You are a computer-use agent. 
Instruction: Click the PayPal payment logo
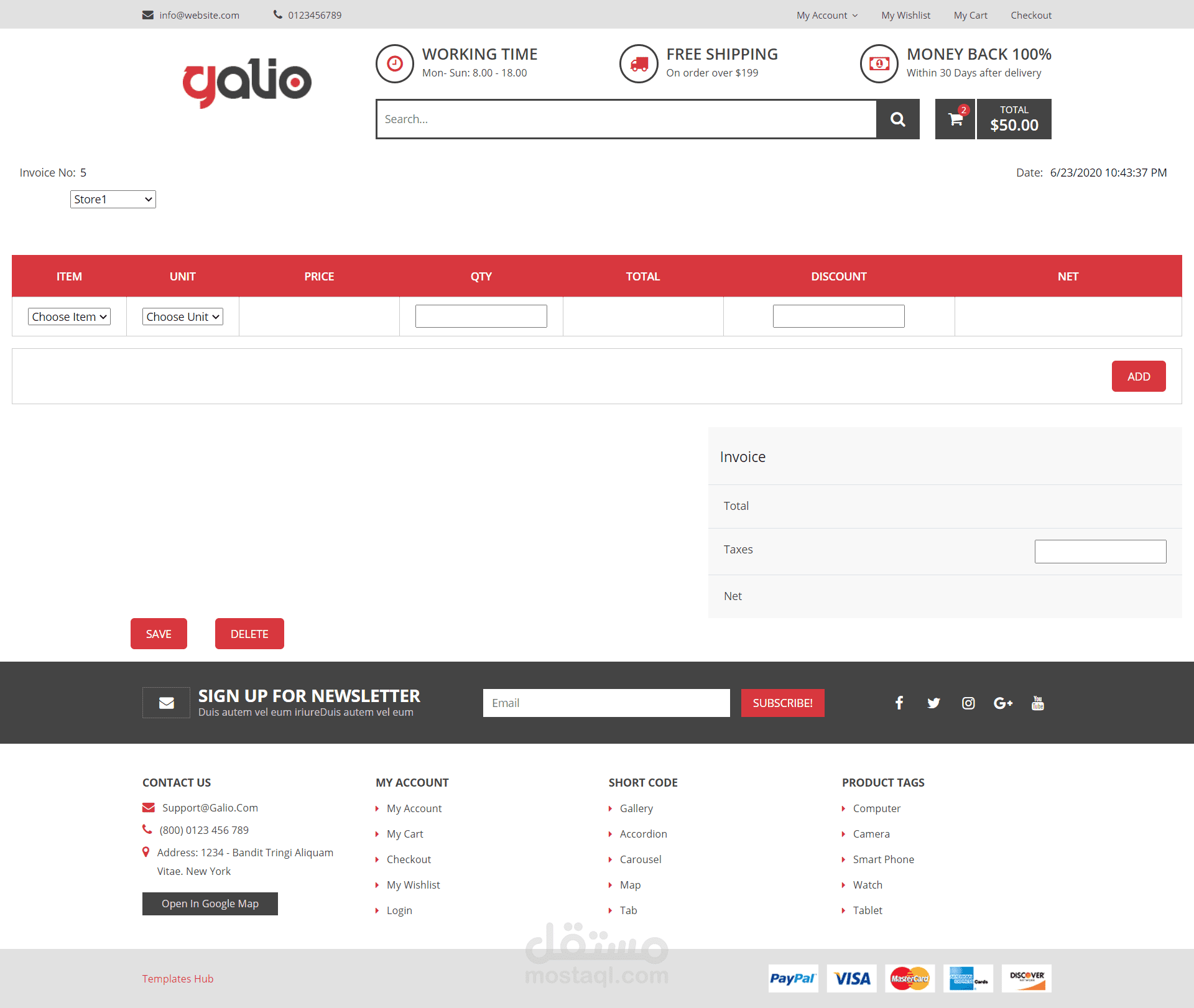point(793,978)
